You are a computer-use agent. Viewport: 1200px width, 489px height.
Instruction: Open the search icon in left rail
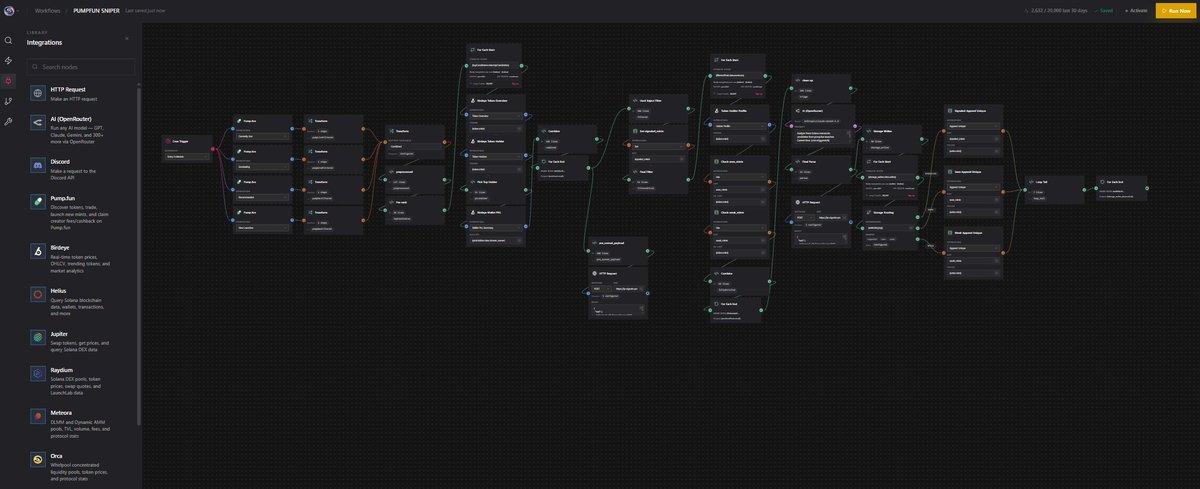8,41
